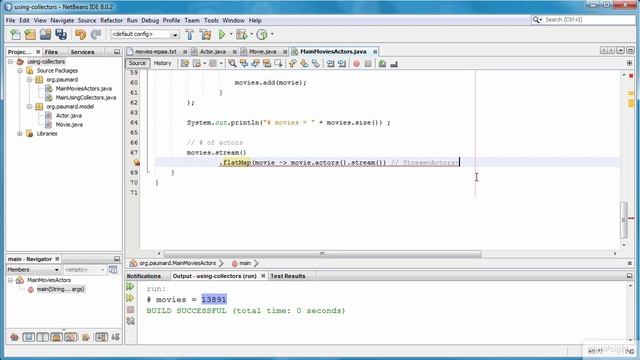Click the editor horizontal scrollbar thumb
640x360 pixels.
(x=322, y=253)
